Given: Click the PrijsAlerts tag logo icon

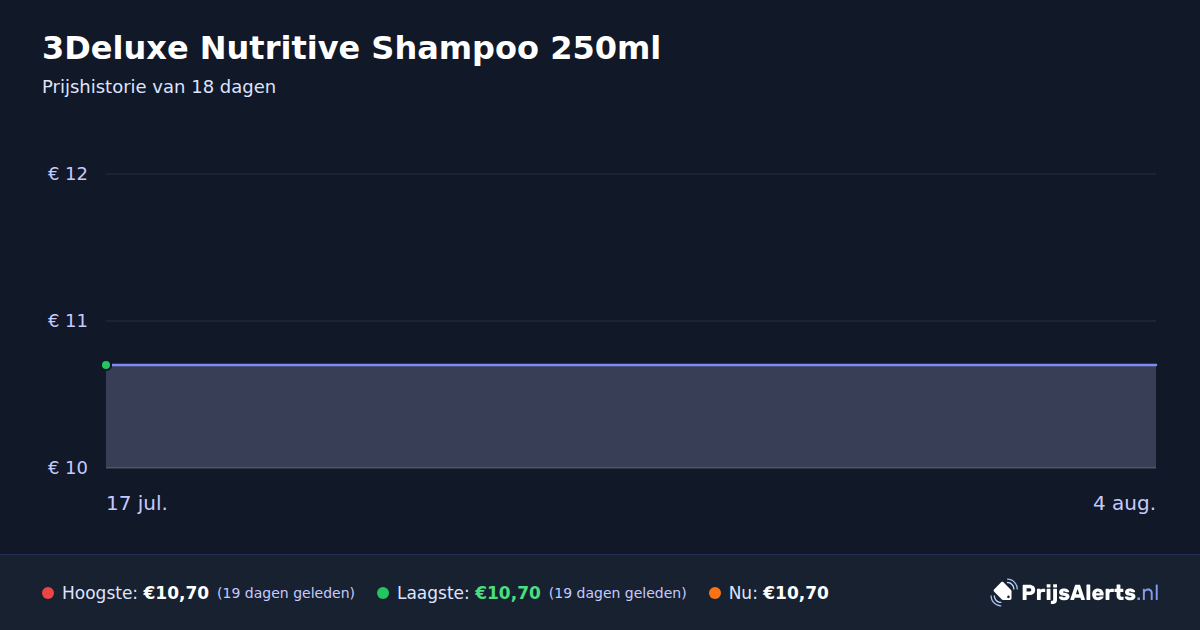Looking at the screenshot, I should 1003,593.
